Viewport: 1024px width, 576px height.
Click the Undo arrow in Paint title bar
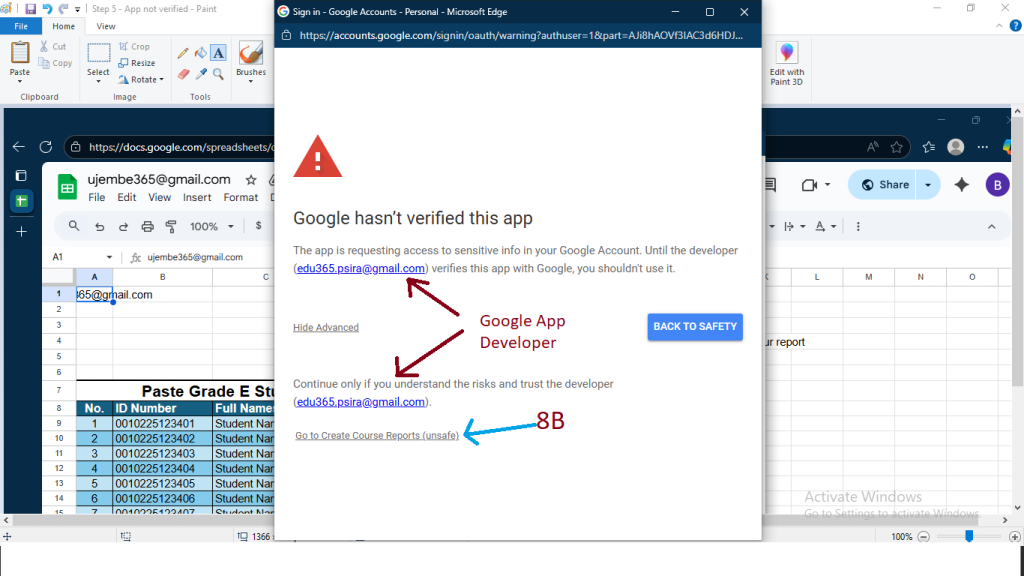(x=49, y=9)
